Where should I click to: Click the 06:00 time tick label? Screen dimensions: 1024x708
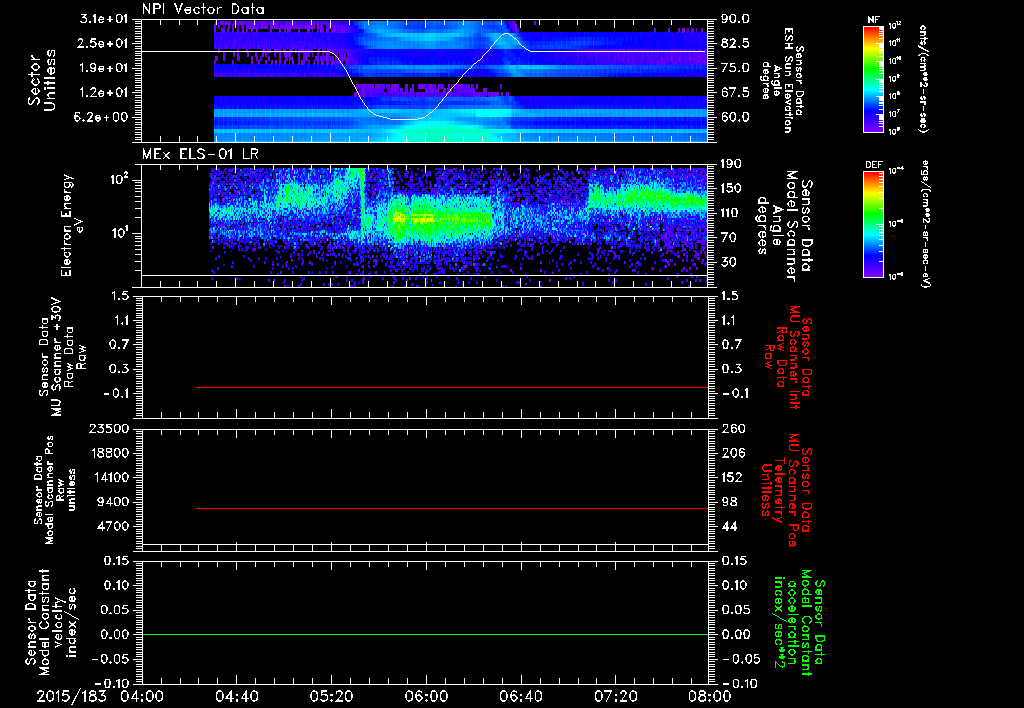(x=426, y=696)
